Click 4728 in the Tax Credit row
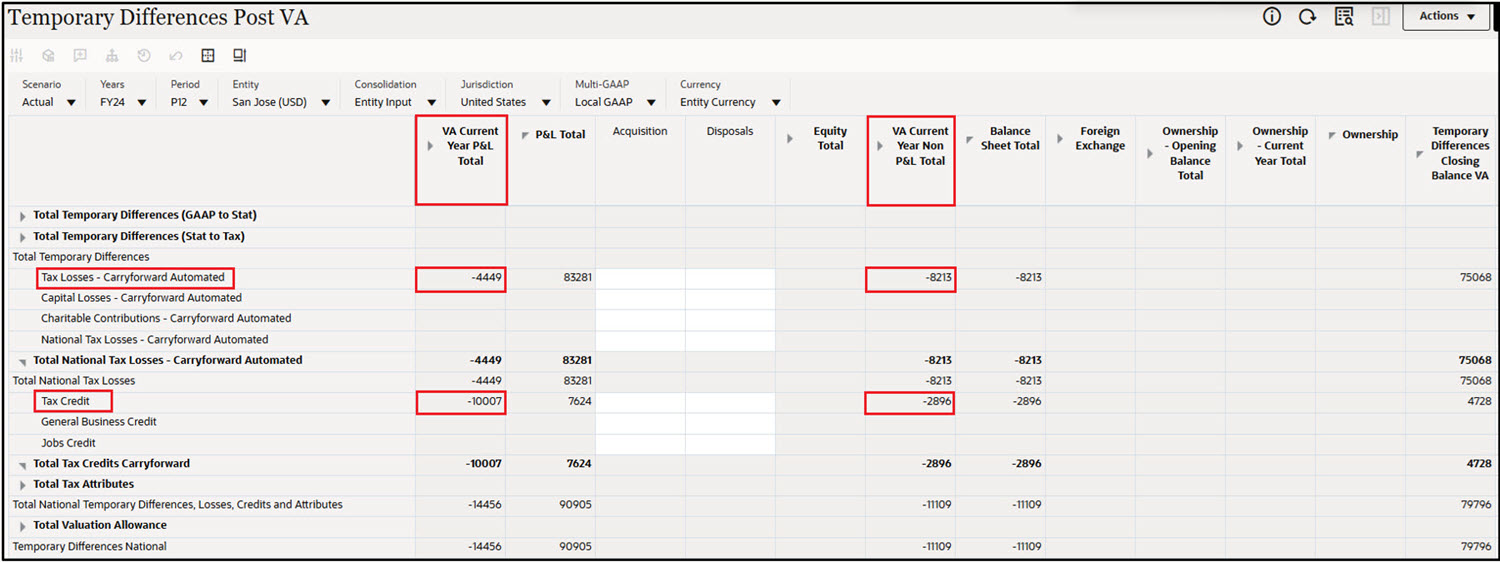This screenshot has width=1500, height=562. 1450,402
